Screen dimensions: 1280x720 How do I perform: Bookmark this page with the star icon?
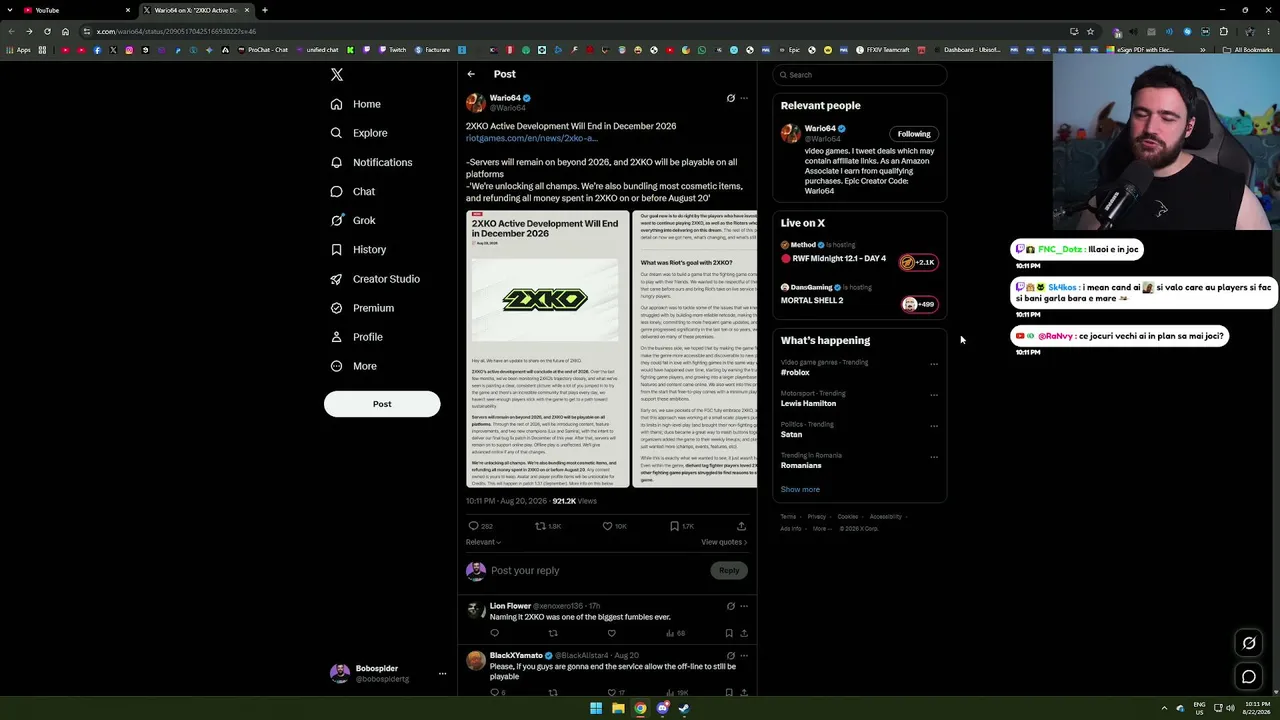click(1091, 31)
